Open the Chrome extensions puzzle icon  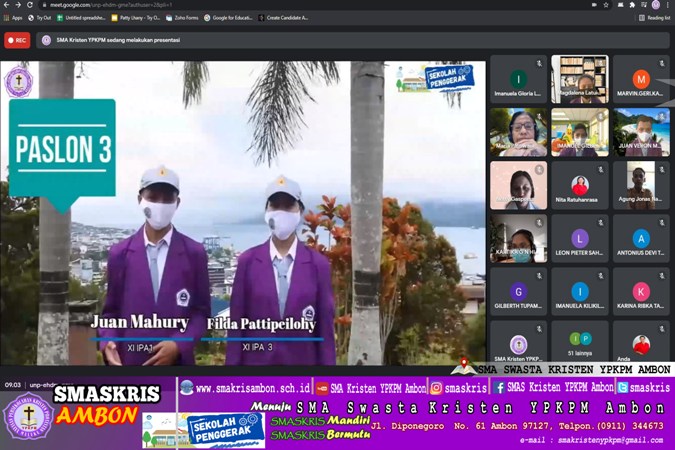632,5
